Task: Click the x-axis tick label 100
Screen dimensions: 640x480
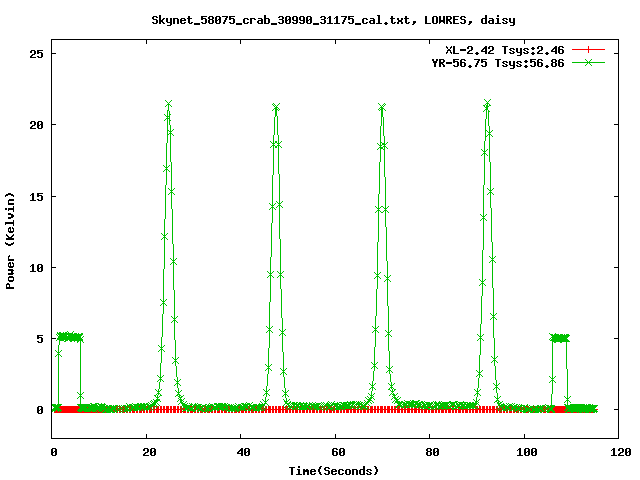Action: tap(527, 452)
